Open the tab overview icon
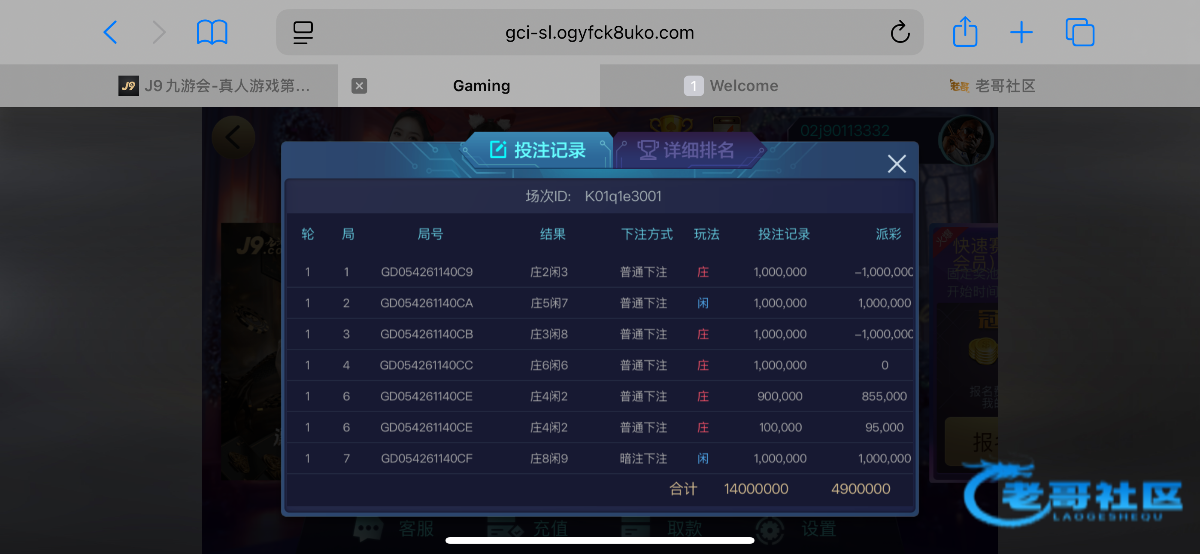This screenshot has width=1200, height=554. pyautogui.click(x=1080, y=33)
